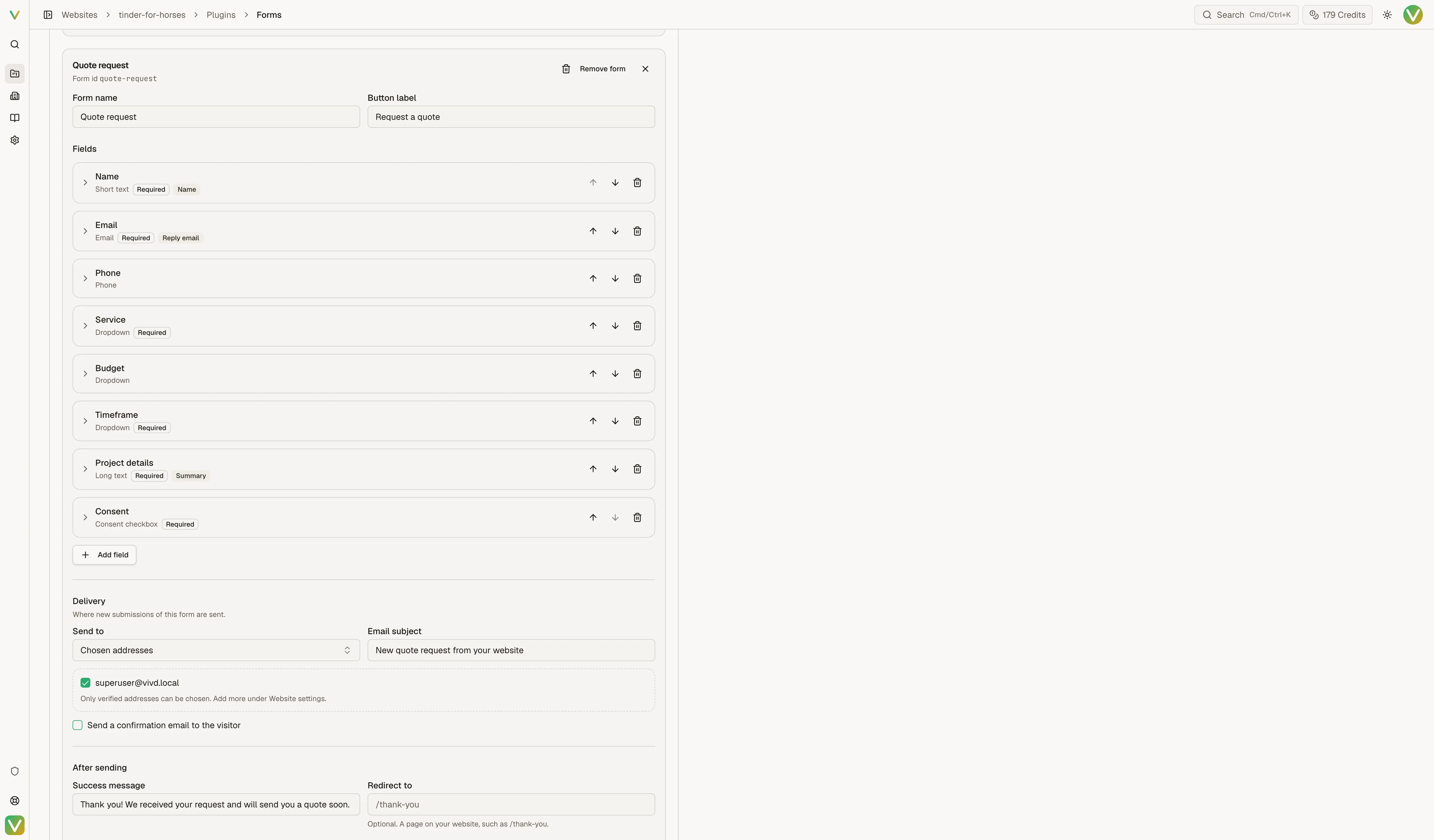The width and height of the screenshot is (1434, 840).
Task: Move the Phone field down
Action: (615, 278)
